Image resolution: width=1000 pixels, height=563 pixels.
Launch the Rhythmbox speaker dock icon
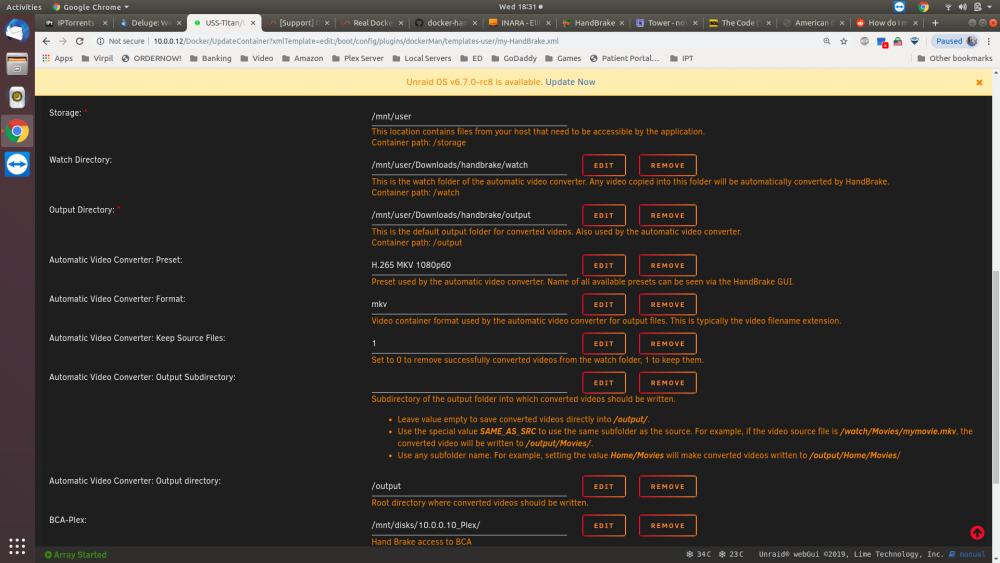tap(17, 98)
